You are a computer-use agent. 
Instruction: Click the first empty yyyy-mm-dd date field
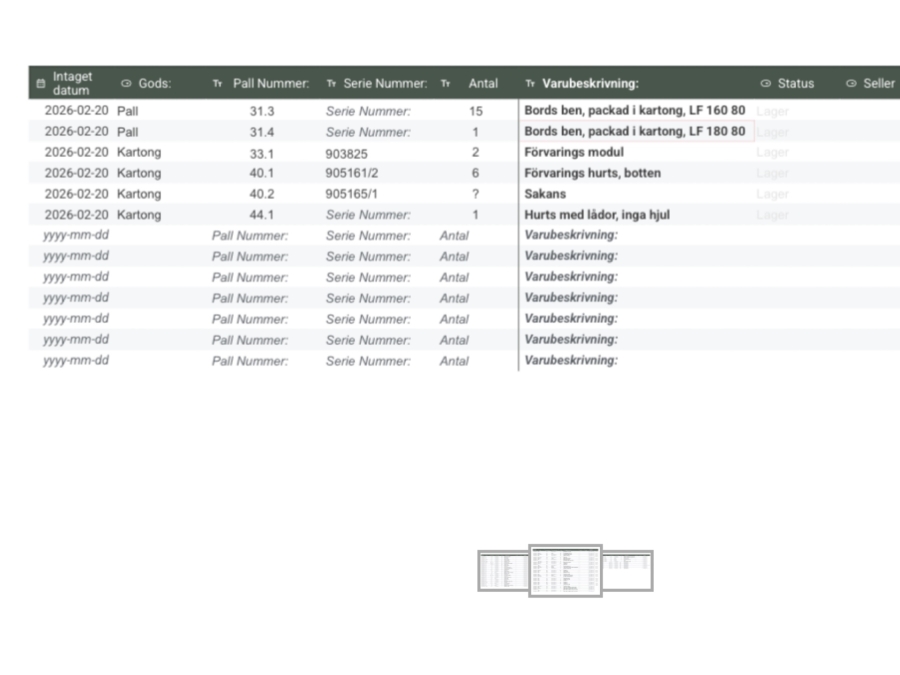point(76,235)
